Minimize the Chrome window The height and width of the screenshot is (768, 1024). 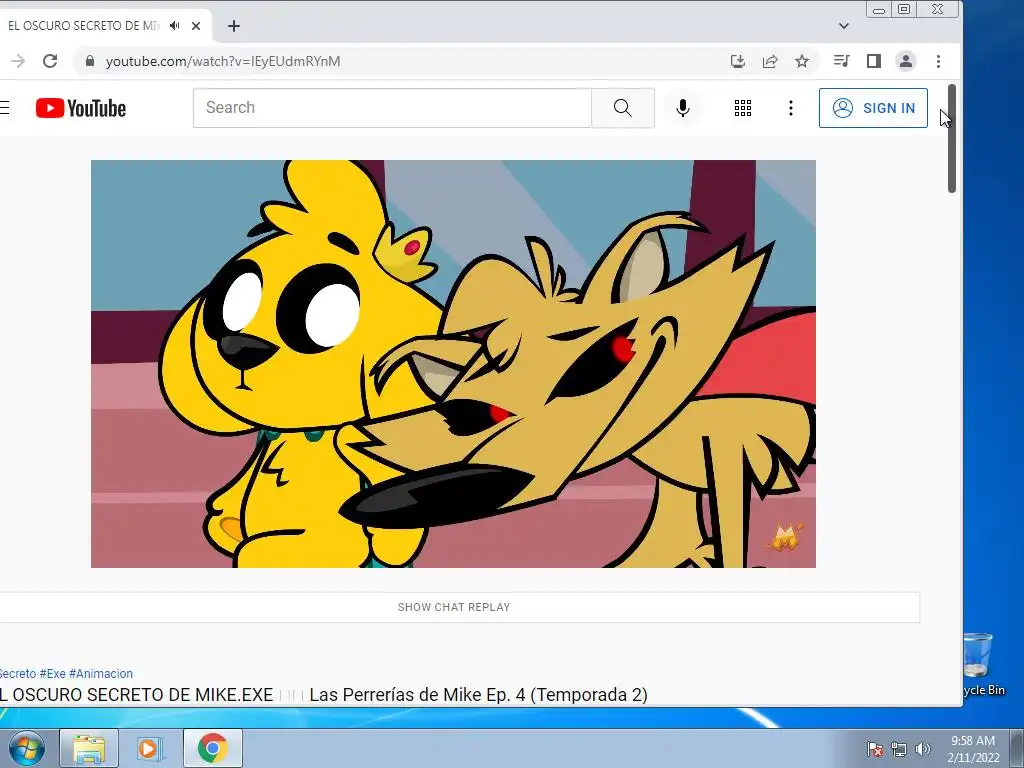[x=879, y=9]
